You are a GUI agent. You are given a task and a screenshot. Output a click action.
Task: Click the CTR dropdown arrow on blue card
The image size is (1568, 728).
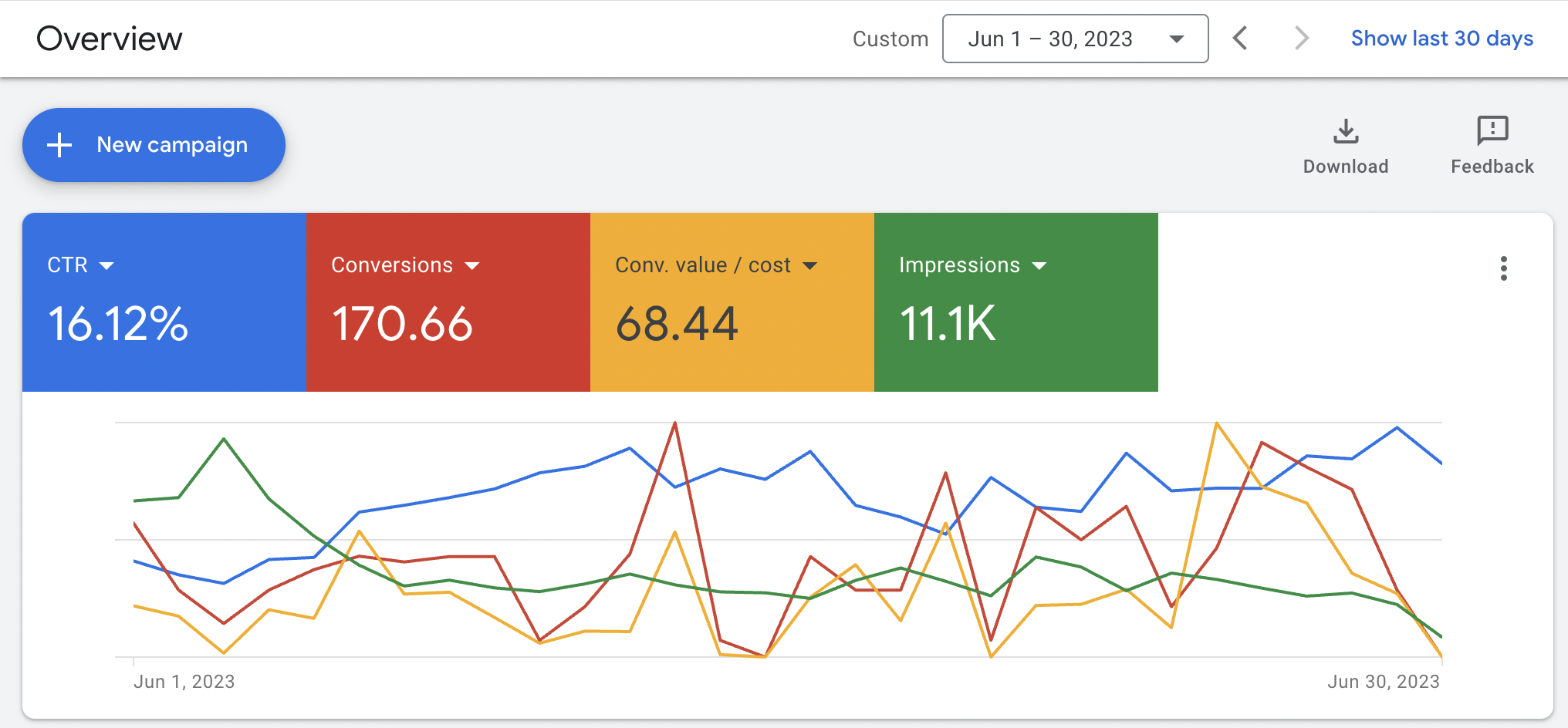[108, 265]
